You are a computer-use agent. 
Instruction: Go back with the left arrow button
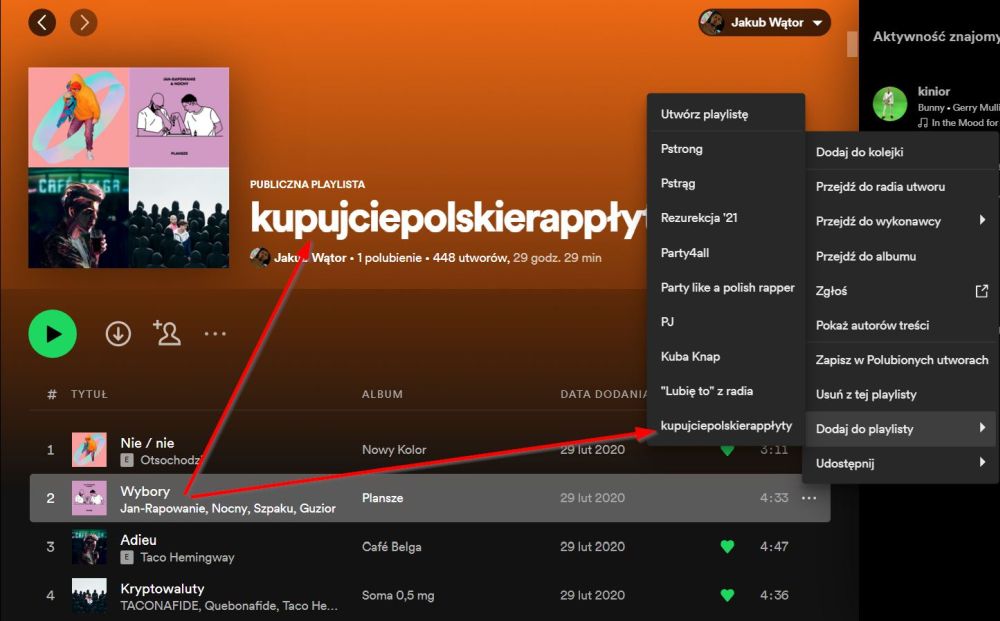tap(42, 22)
